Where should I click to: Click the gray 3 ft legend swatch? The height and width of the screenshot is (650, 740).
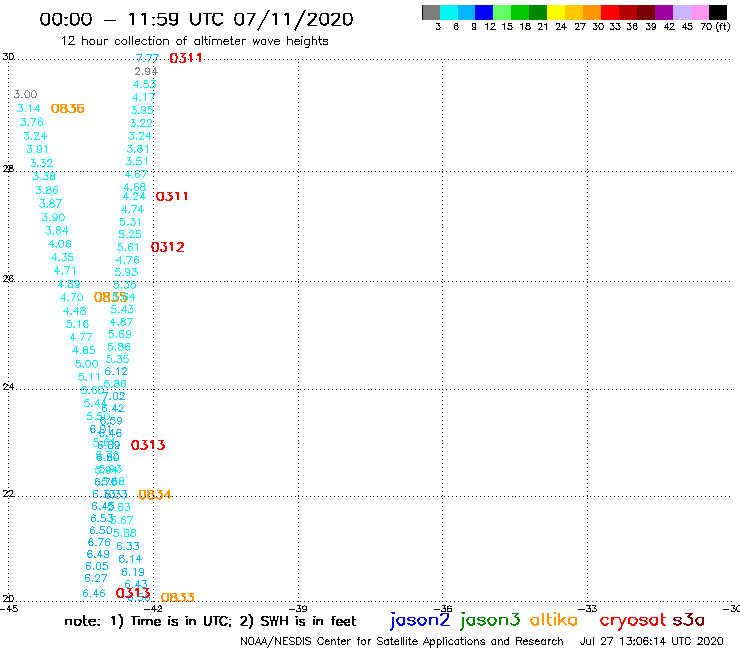tap(431, 12)
